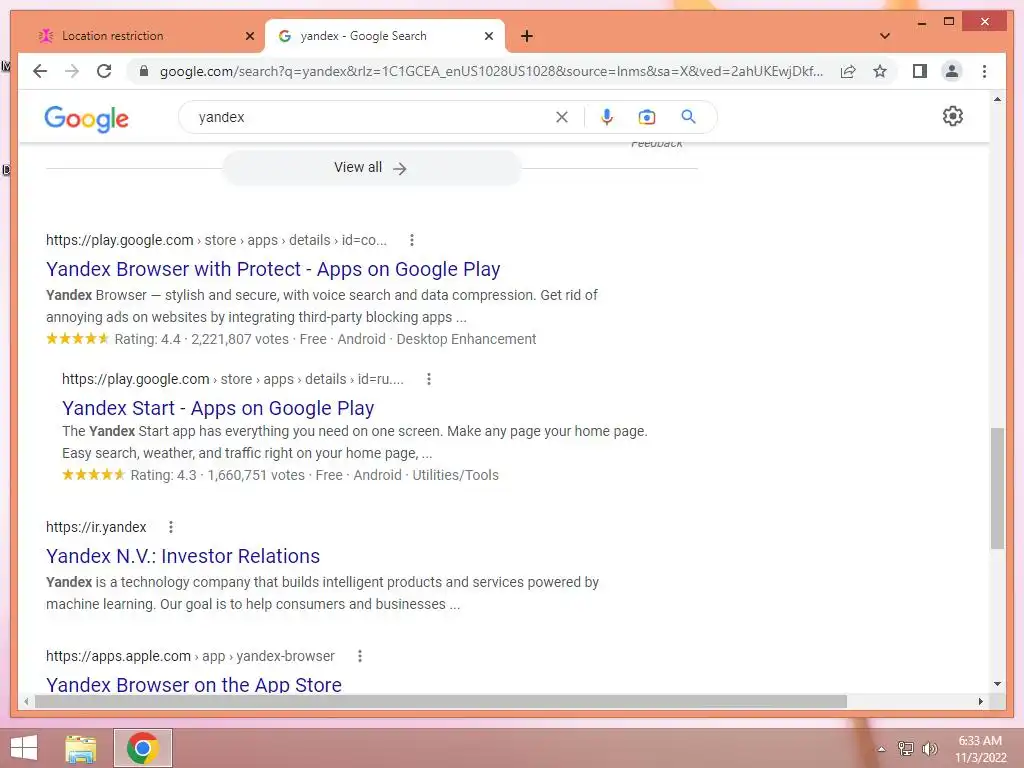The width and height of the screenshot is (1024, 768).
Task: Click the play.google.com URL of Yandex Start
Action: [x=232, y=379]
